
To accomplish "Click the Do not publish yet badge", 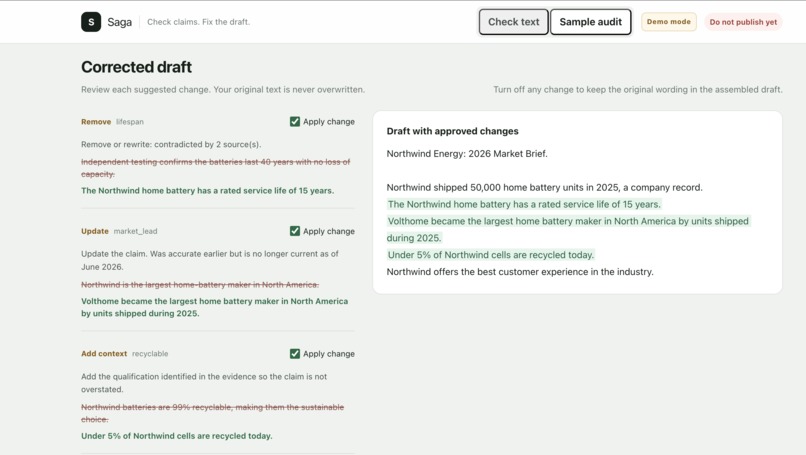I will (743, 22).
